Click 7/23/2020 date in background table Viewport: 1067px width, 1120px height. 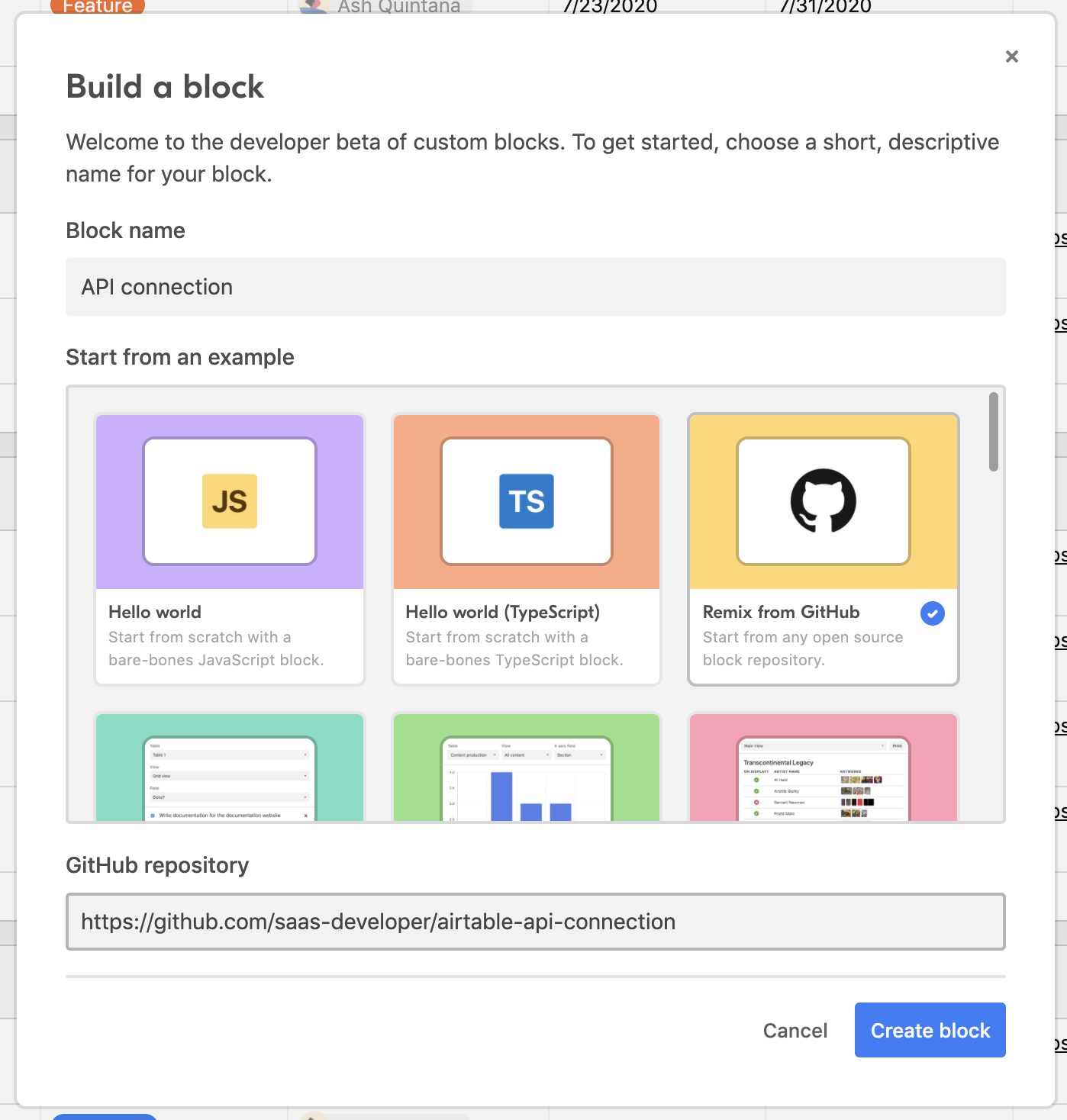610,7
